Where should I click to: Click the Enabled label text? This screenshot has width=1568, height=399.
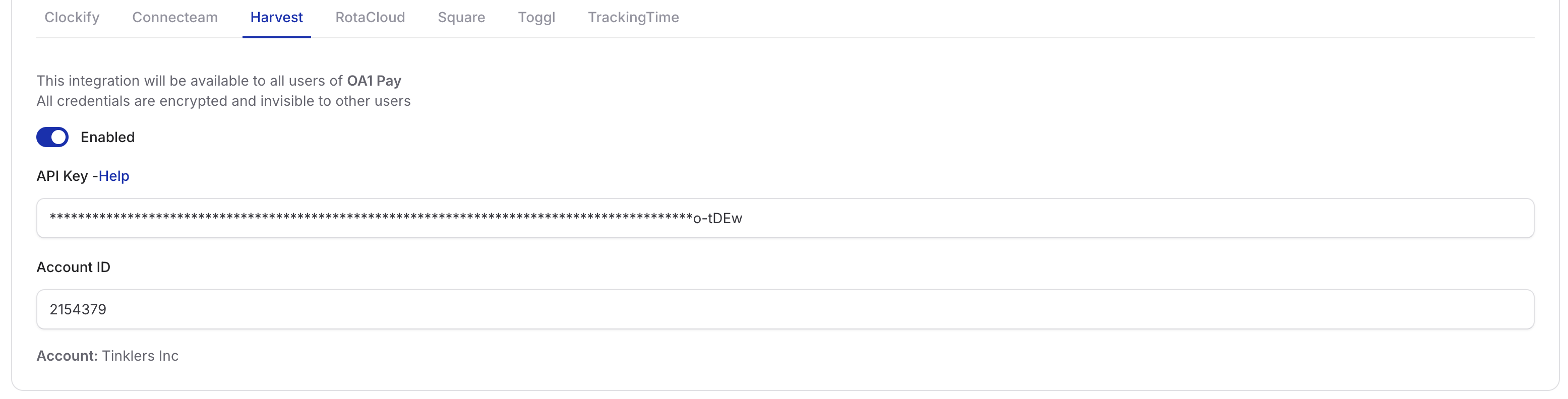[x=108, y=138]
